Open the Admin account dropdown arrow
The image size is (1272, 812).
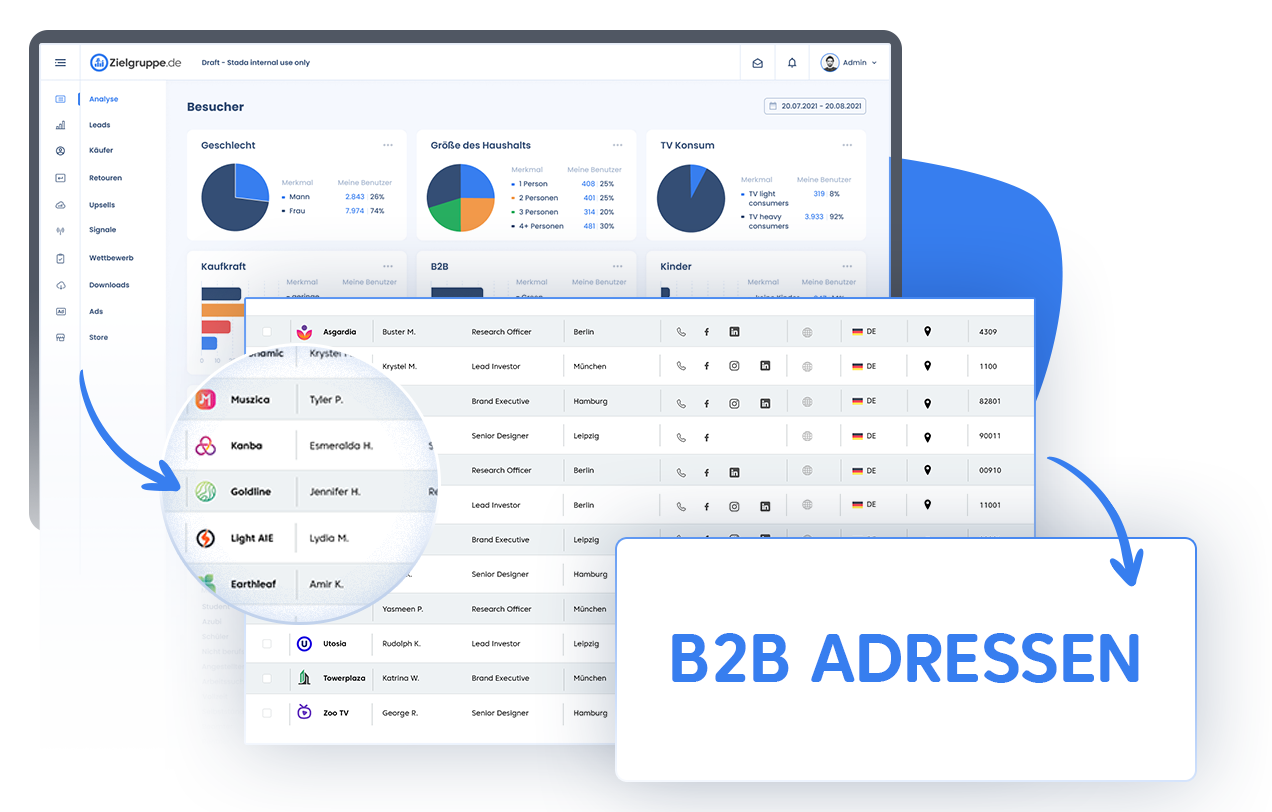point(874,63)
